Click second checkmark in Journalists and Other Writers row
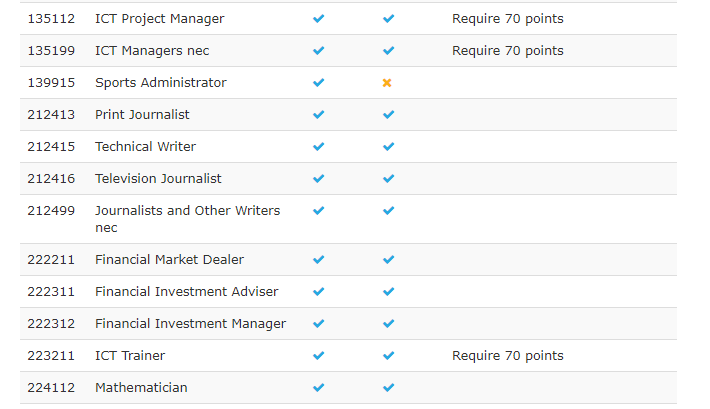Image resolution: width=710 pixels, height=409 pixels. (388, 211)
